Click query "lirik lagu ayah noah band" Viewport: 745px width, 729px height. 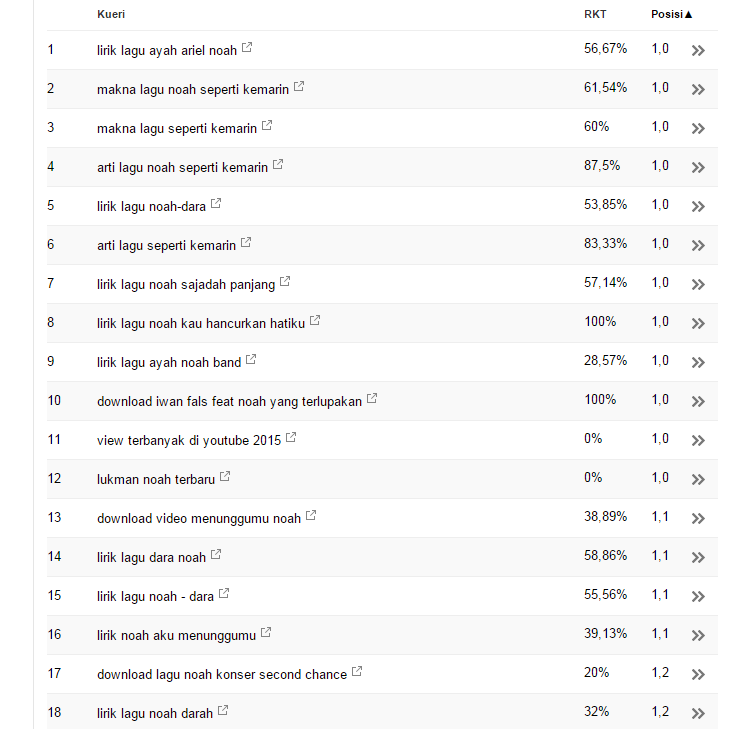pos(168,362)
